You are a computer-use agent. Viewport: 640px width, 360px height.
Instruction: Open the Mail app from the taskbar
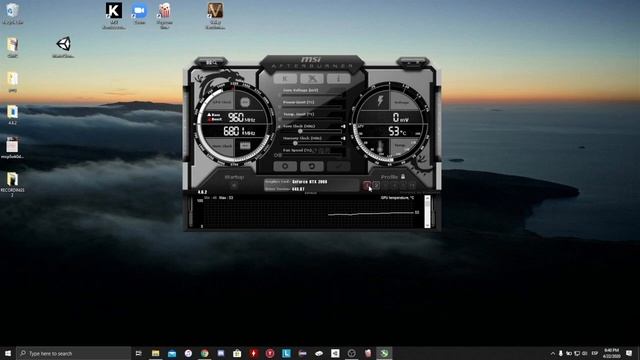pyautogui.click(x=172, y=353)
